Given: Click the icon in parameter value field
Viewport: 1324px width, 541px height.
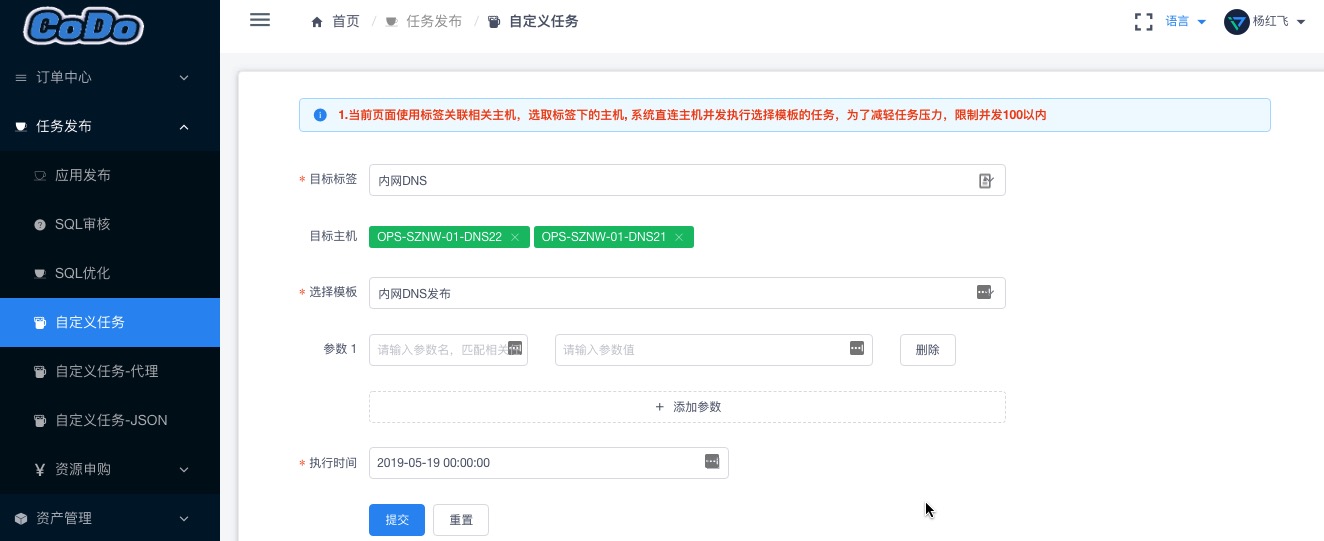Looking at the screenshot, I should point(857,348).
